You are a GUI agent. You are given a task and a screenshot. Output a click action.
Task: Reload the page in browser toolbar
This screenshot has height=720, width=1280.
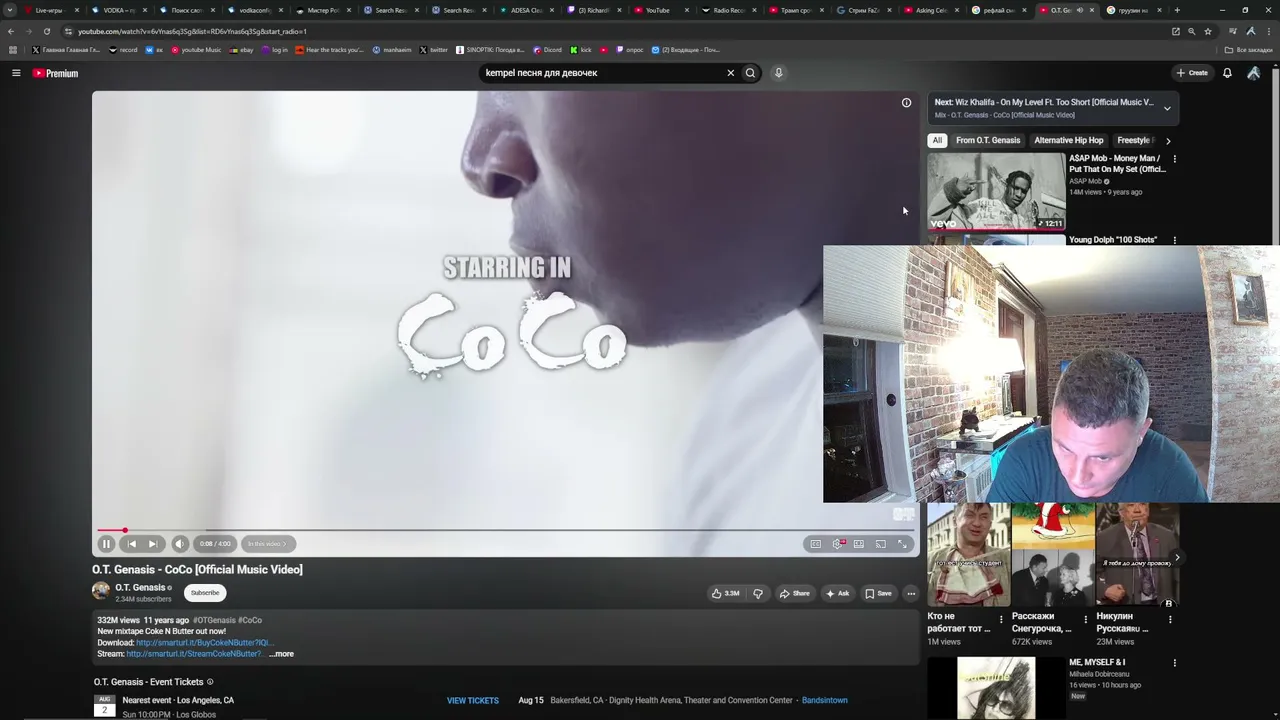tap(46, 31)
